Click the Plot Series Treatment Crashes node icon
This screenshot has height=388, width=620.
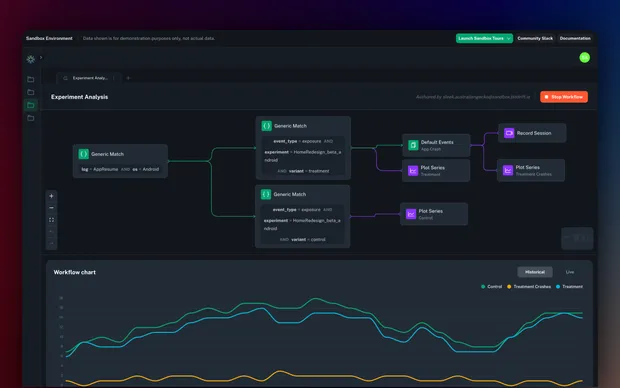coord(508,170)
